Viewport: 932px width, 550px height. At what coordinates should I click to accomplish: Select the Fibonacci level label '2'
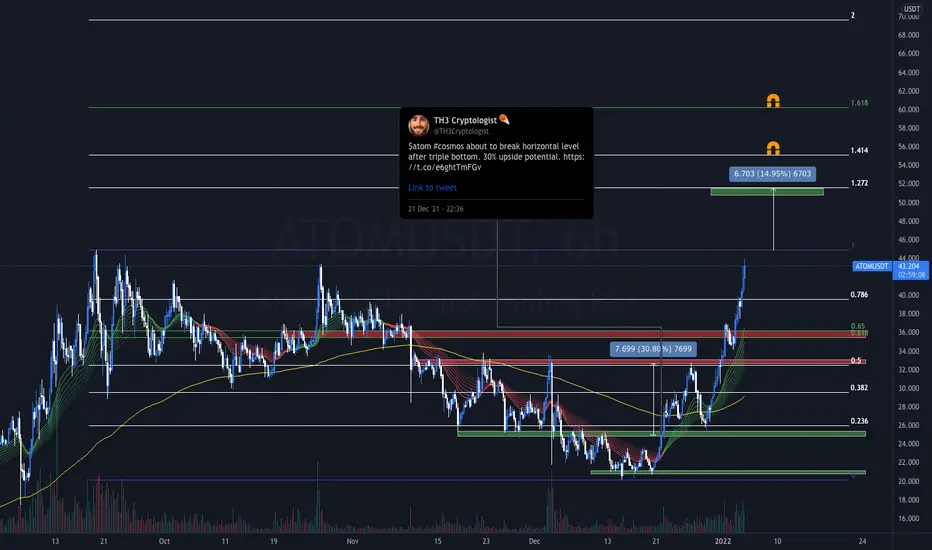click(x=852, y=15)
